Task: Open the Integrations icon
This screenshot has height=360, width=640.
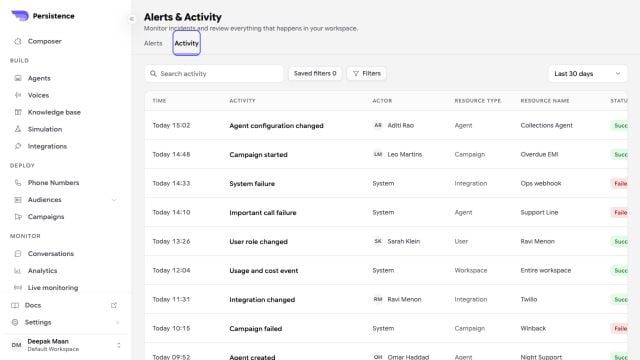Action: (18, 146)
